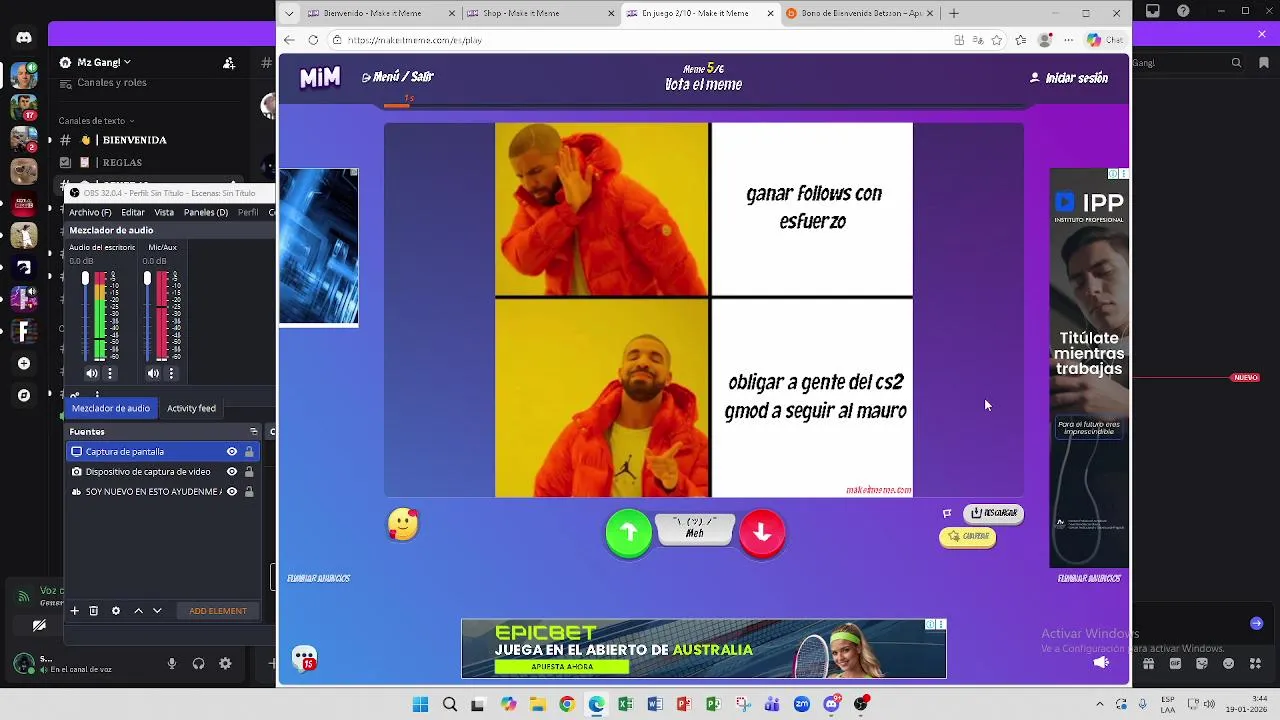Open source properties gear icon
Image resolution: width=1280 pixels, height=720 pixels.
(x=116, y=611)
